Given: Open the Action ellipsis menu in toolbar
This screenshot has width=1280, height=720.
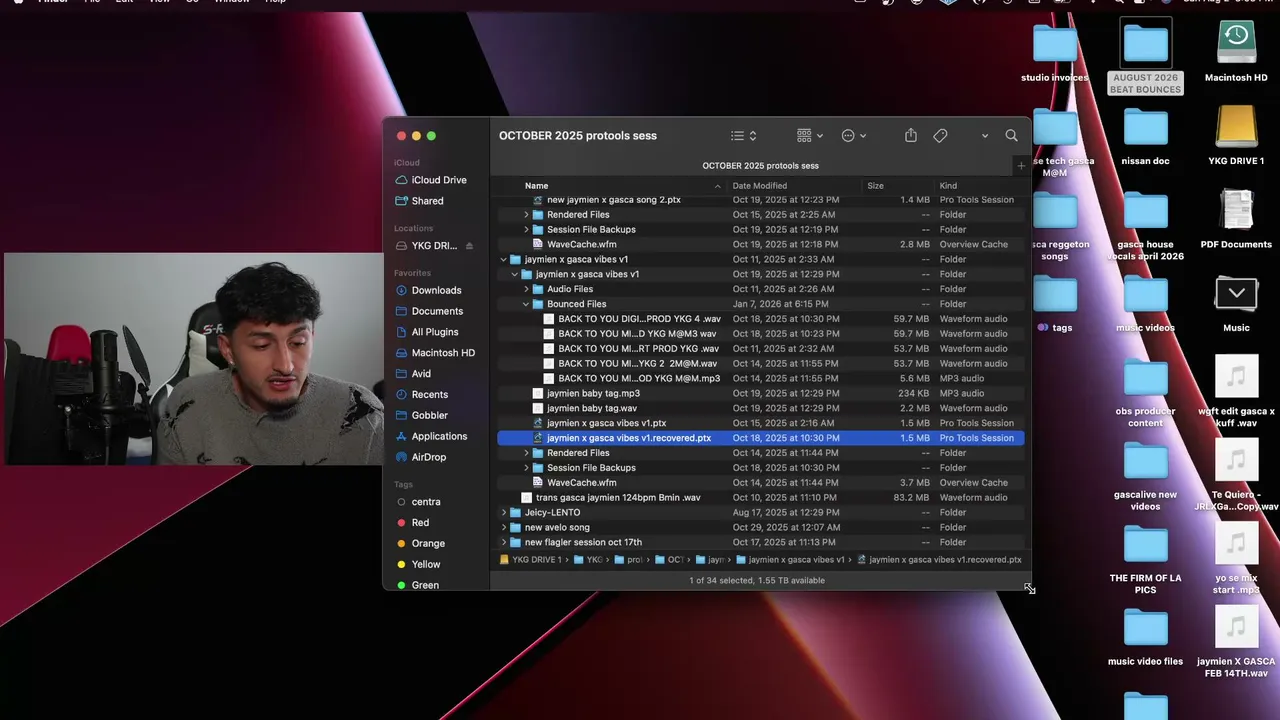Looking at the screenshot, I should [853, 136].
